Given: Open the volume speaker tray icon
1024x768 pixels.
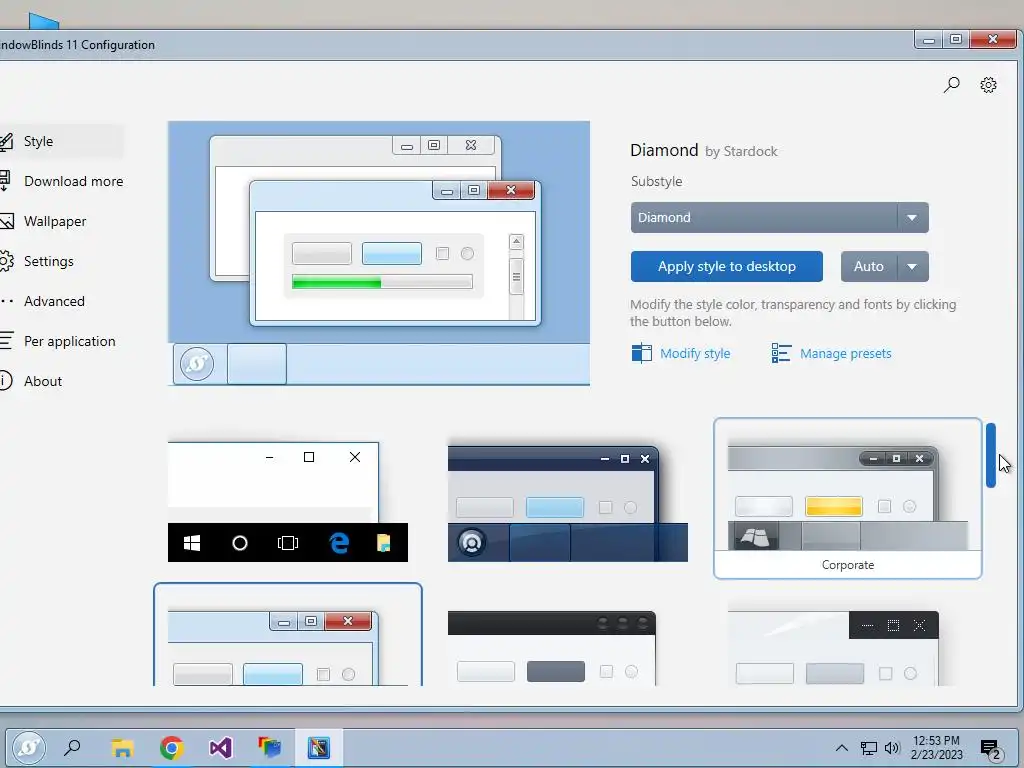Looking at the screenshot, I should point(892,748).
